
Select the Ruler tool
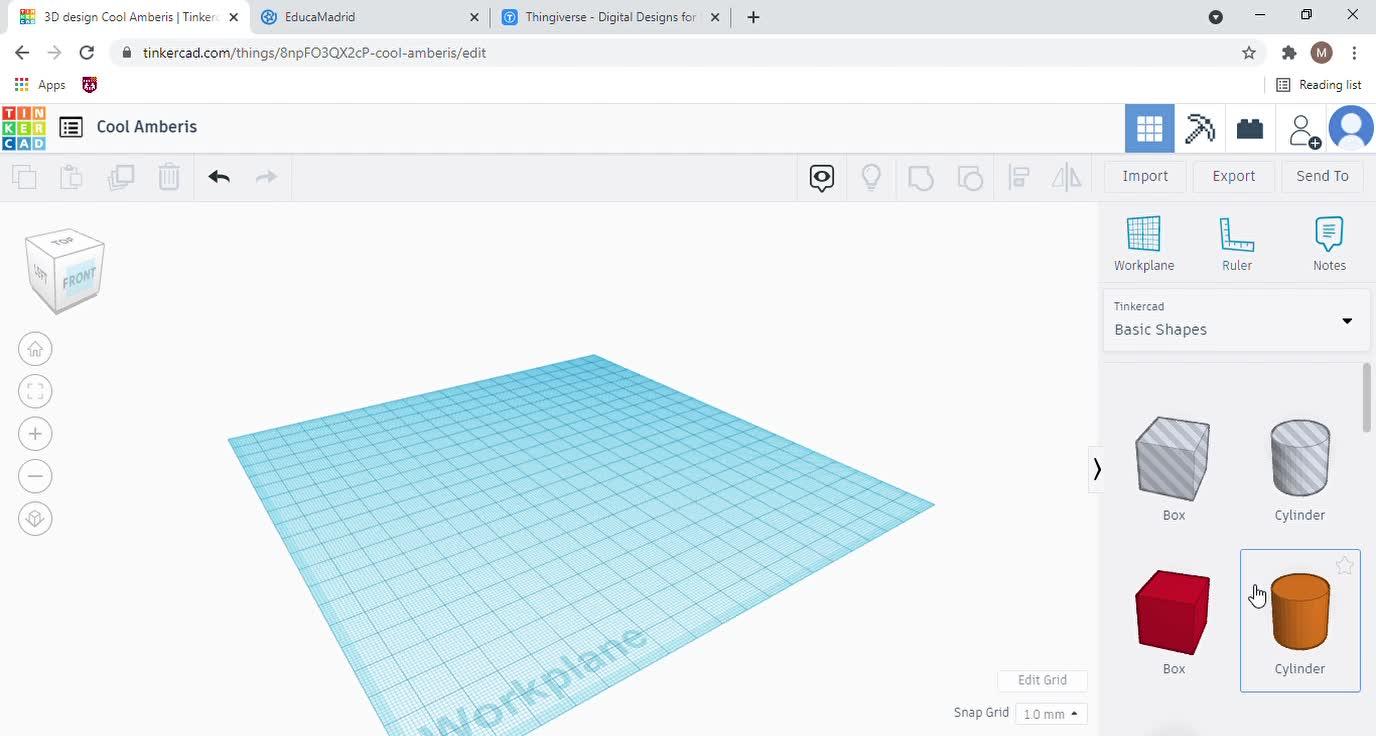pyautogui.click(x=1236, y=244)
